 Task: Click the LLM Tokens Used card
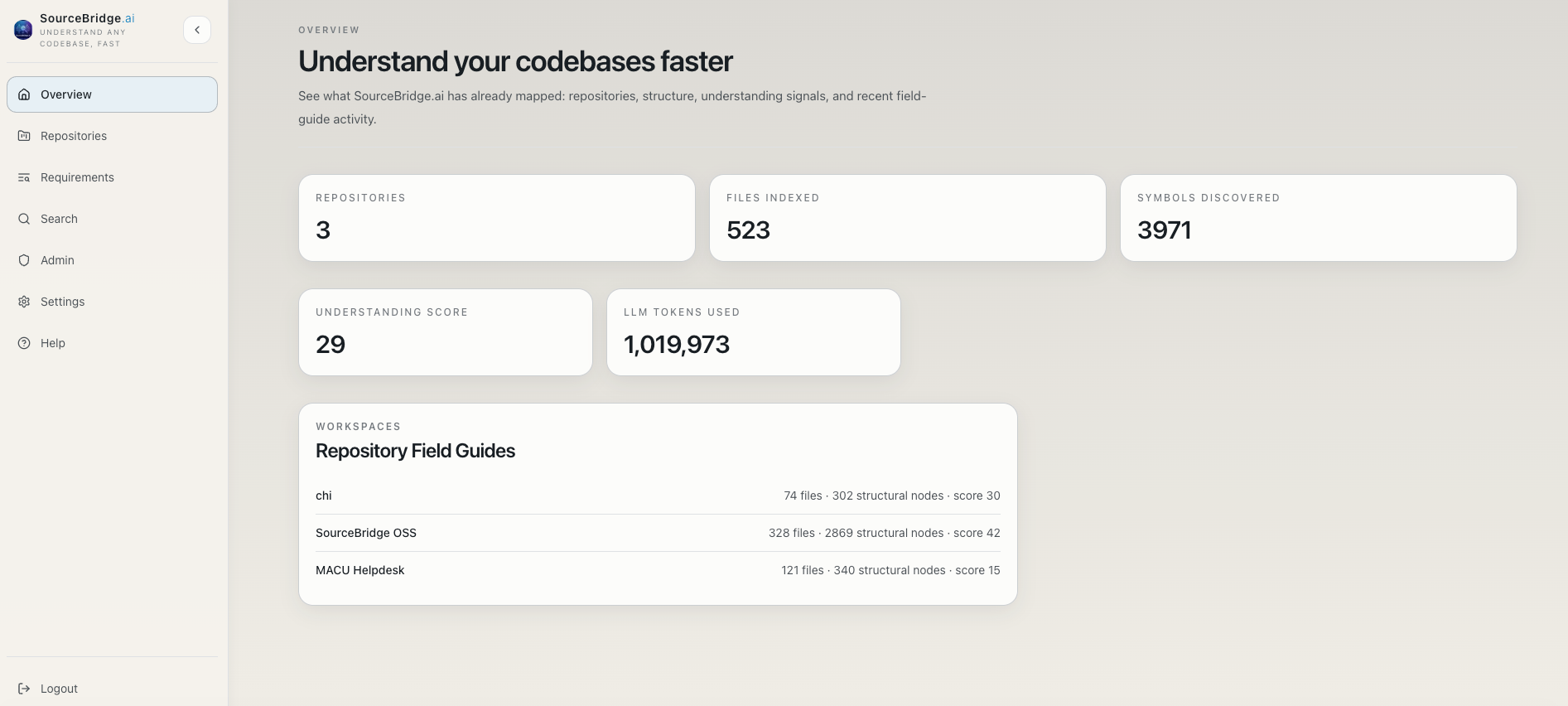pyautogui.click(x=752, y=331)
